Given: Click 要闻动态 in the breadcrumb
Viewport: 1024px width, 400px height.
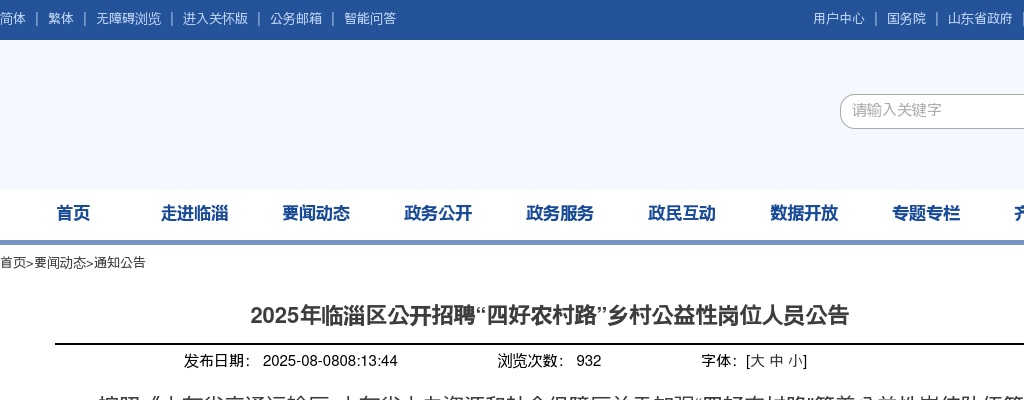Looking at the screenshot, I should click(60, 263).
